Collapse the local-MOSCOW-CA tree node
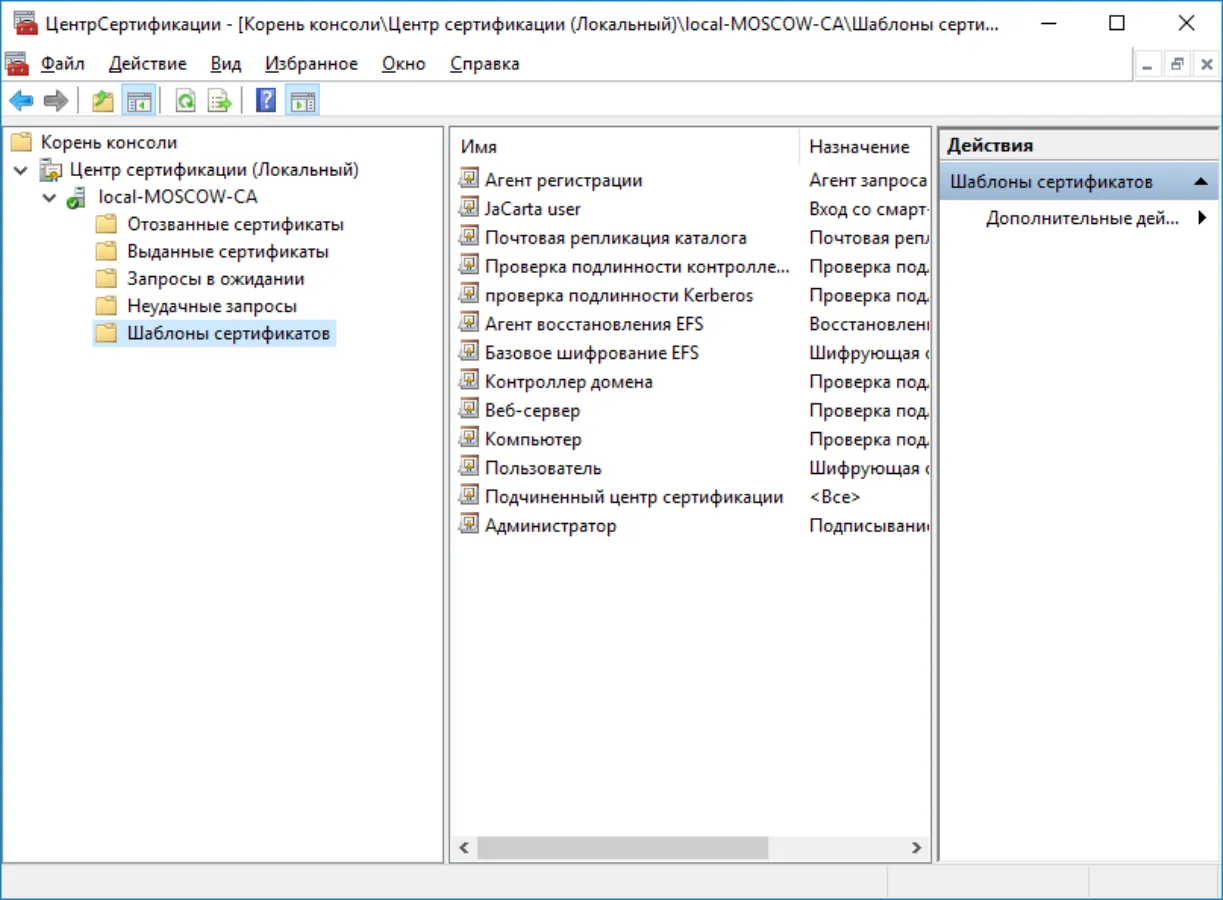Viewport: 1223px width, 900px height. 50,197
